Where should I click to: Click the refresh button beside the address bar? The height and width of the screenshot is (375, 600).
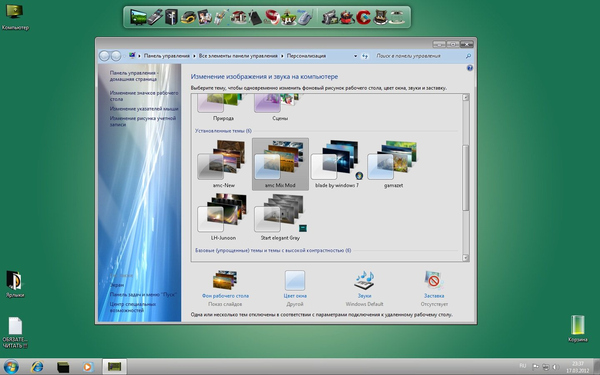point(365,56)
